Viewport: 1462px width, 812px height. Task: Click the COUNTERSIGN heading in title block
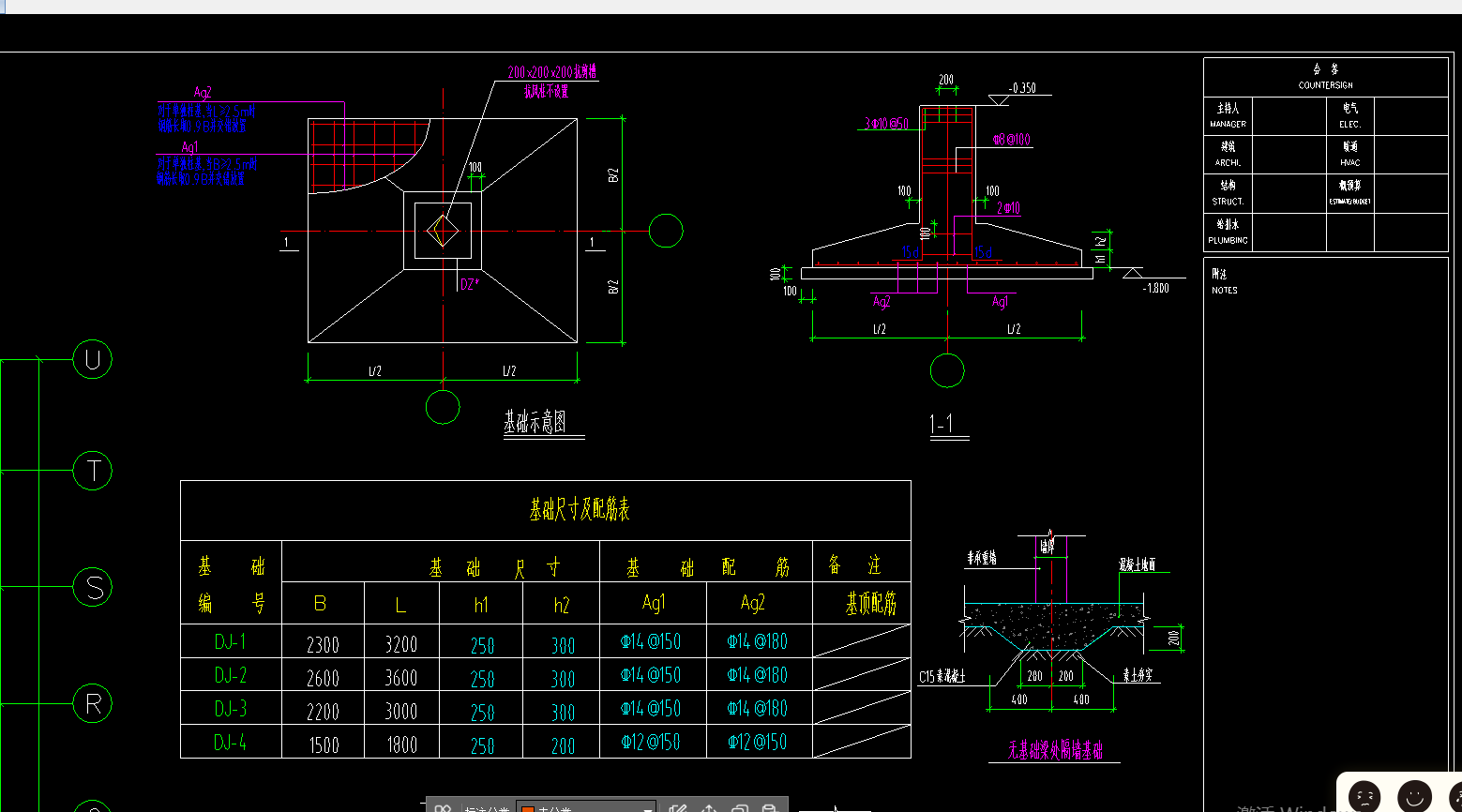click(x=1325, y=85)
